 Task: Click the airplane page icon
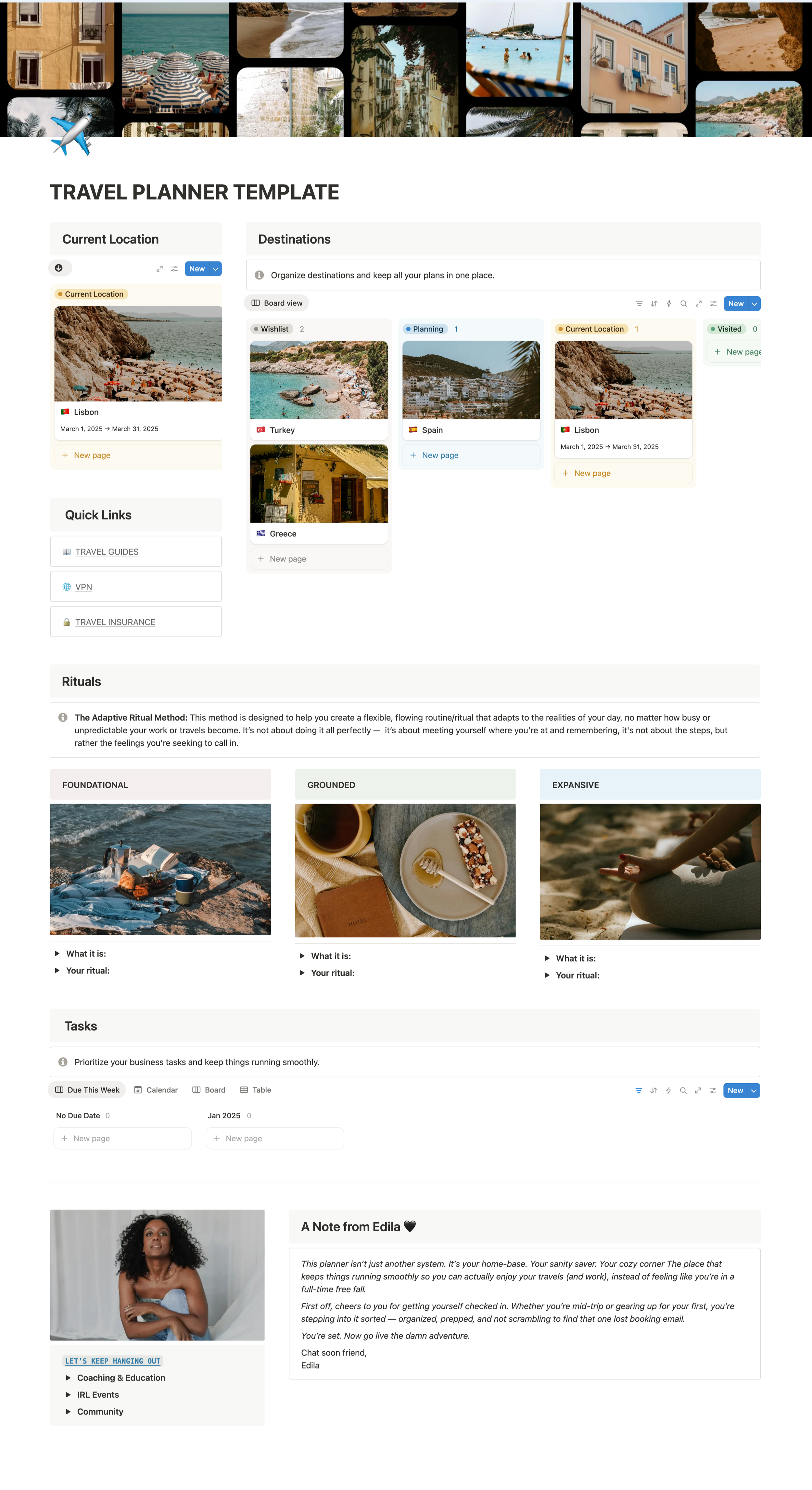[x=71, y=135]
